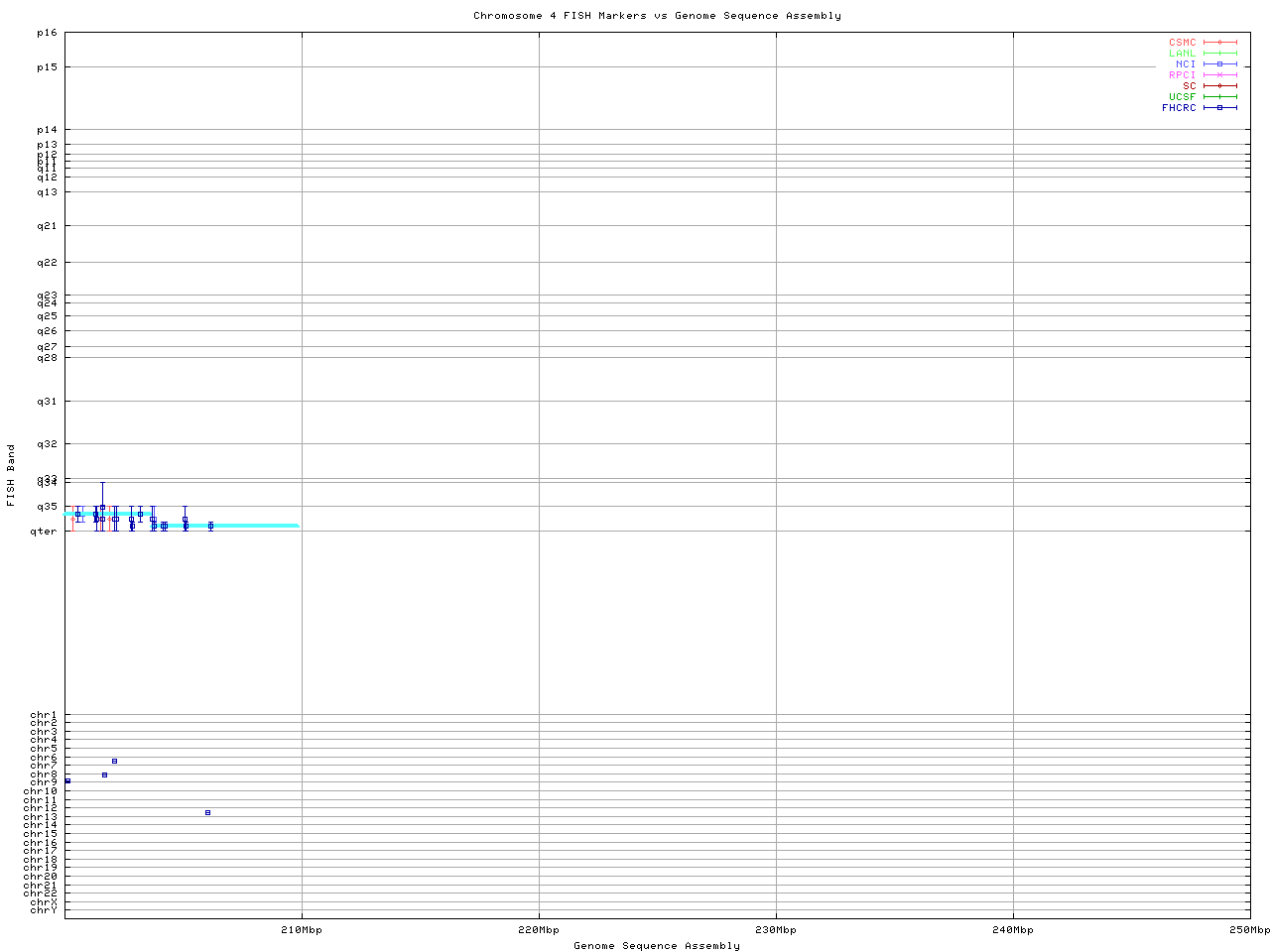Click the 230Mbp x-axis tick label
The width and height of the screenshot is (1270, 952).
tap(776, 930)
